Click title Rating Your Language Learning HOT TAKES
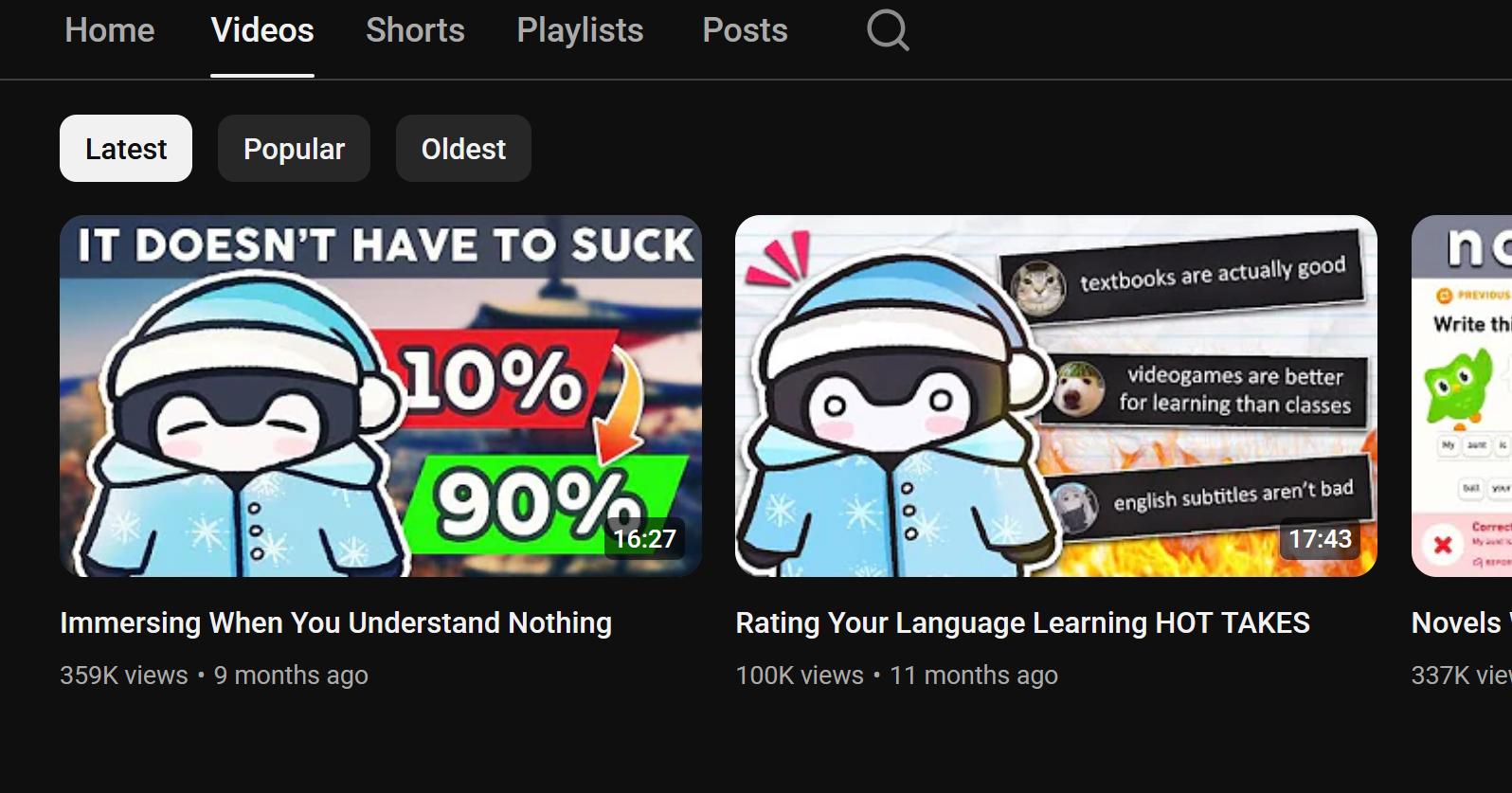 tap(1022, 622)
